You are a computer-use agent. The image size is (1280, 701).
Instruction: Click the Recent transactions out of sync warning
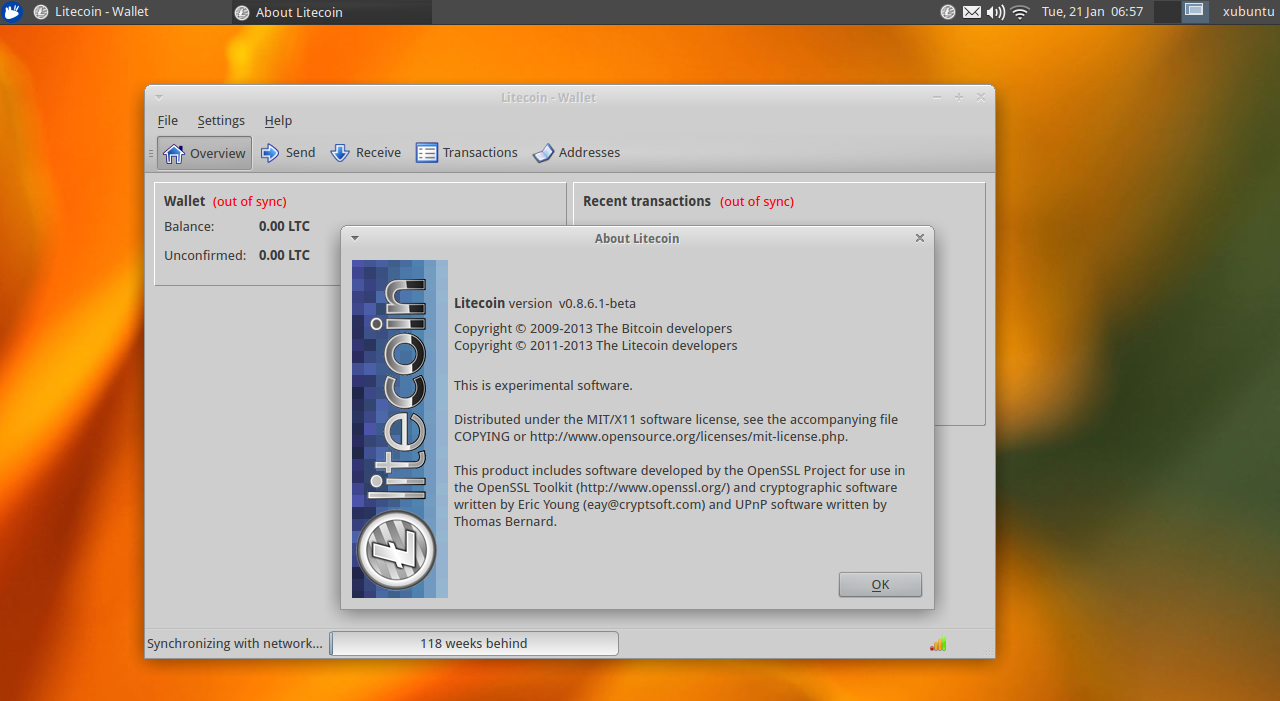757,202
